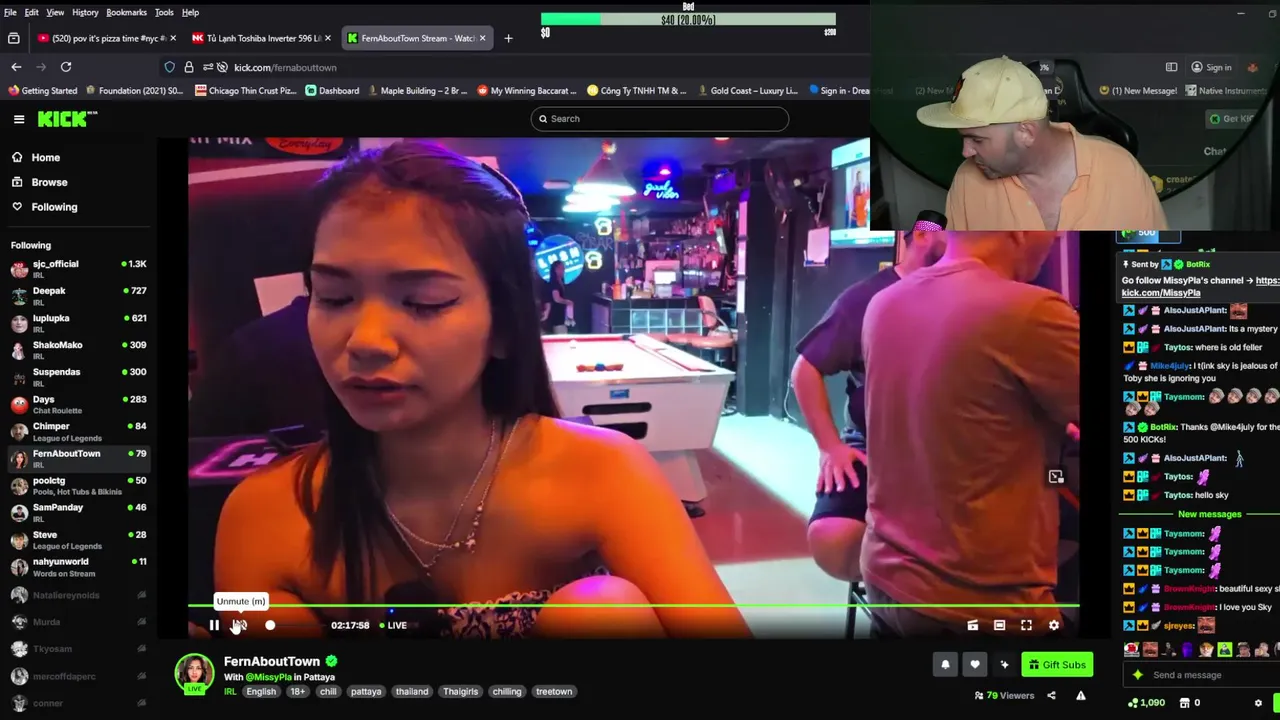
Task: Open the History menu
Action: coord(85,12)
